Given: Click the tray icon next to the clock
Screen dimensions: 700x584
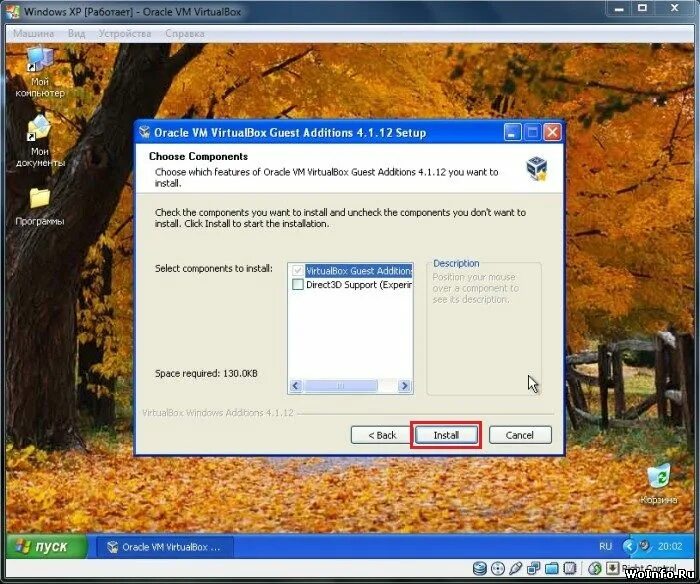Looking at the screenshot, I should (645, 546).
